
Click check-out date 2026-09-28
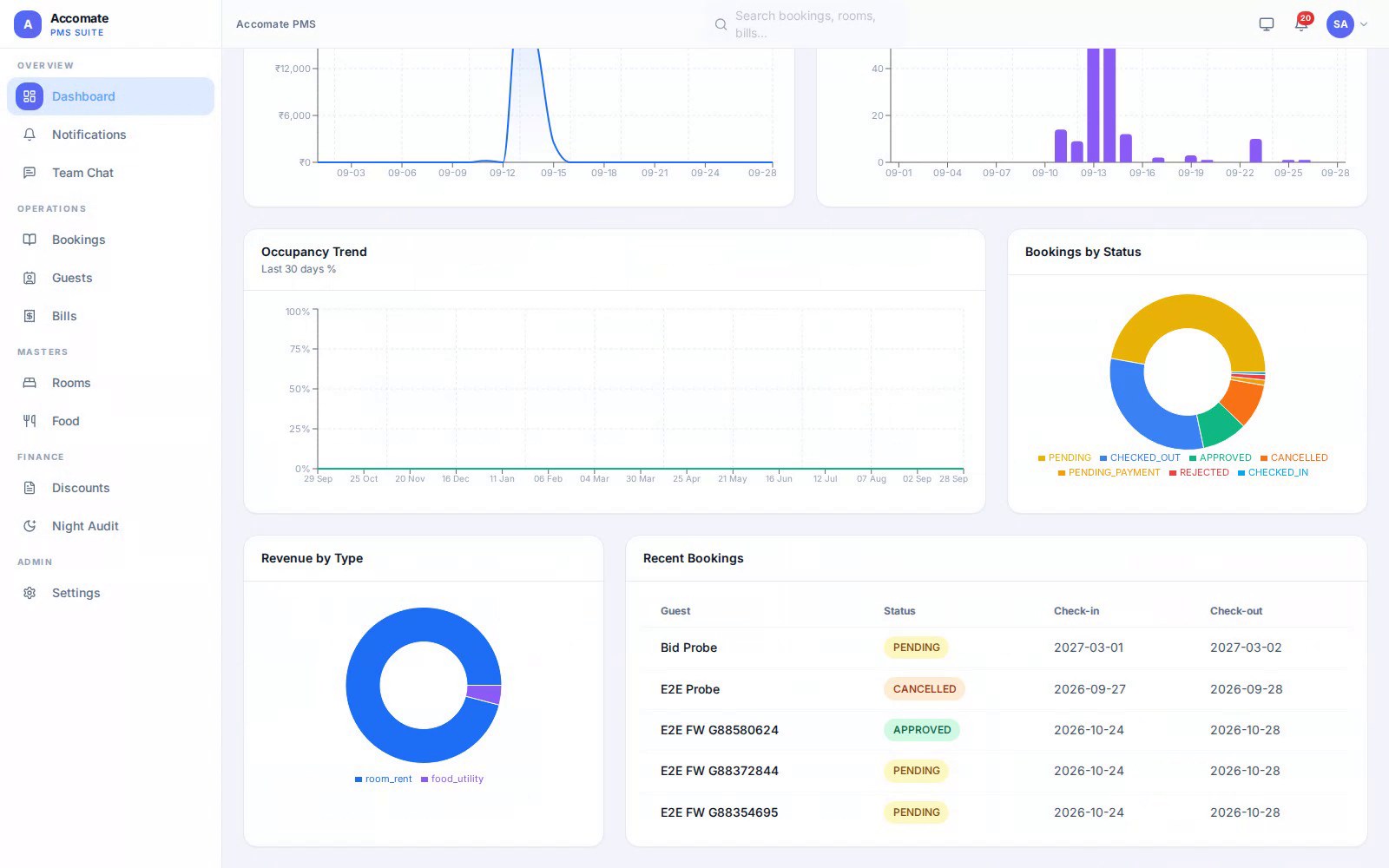click(1246, 689)
